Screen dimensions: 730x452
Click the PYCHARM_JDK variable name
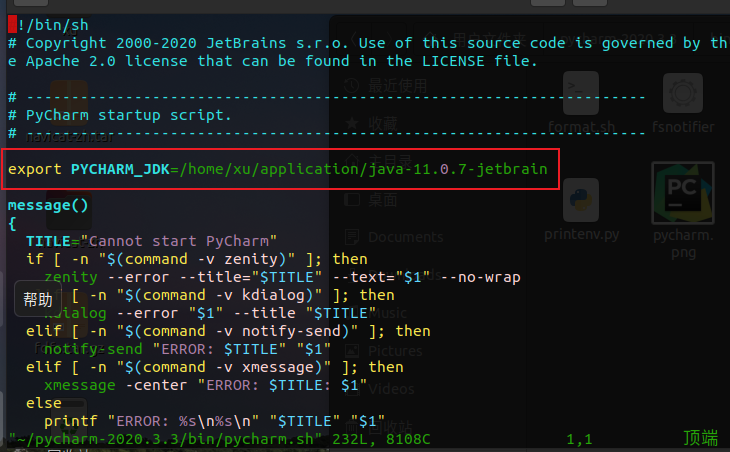[x=120, y=169]
